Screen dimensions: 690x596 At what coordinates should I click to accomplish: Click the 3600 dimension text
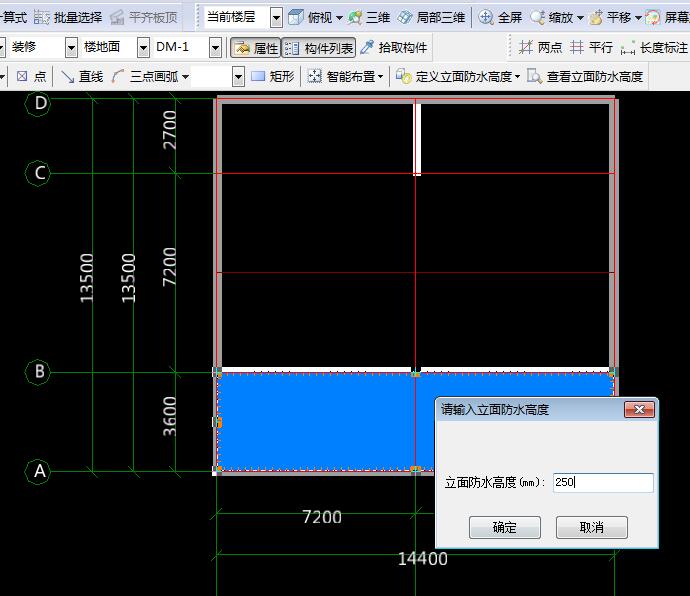pyautogui.click(x=169, y=416)
